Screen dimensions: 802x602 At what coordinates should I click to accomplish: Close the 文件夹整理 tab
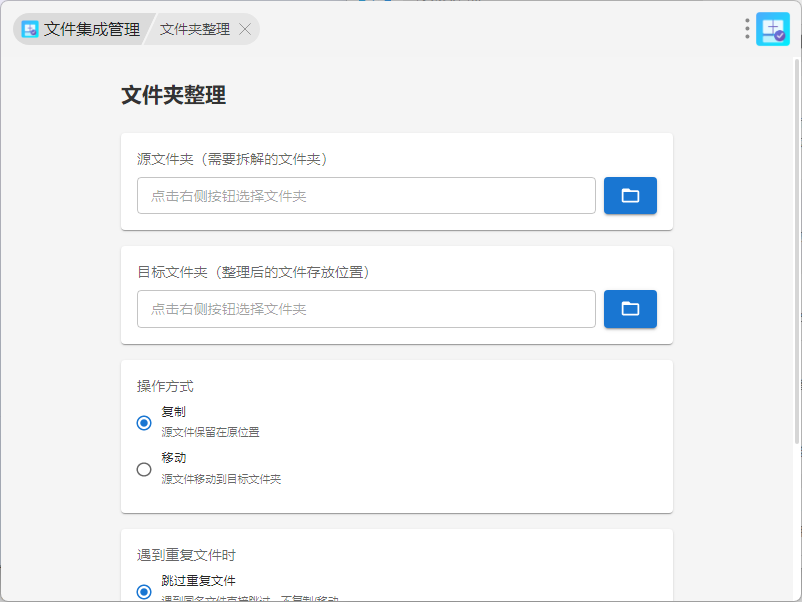click(245, 30)
